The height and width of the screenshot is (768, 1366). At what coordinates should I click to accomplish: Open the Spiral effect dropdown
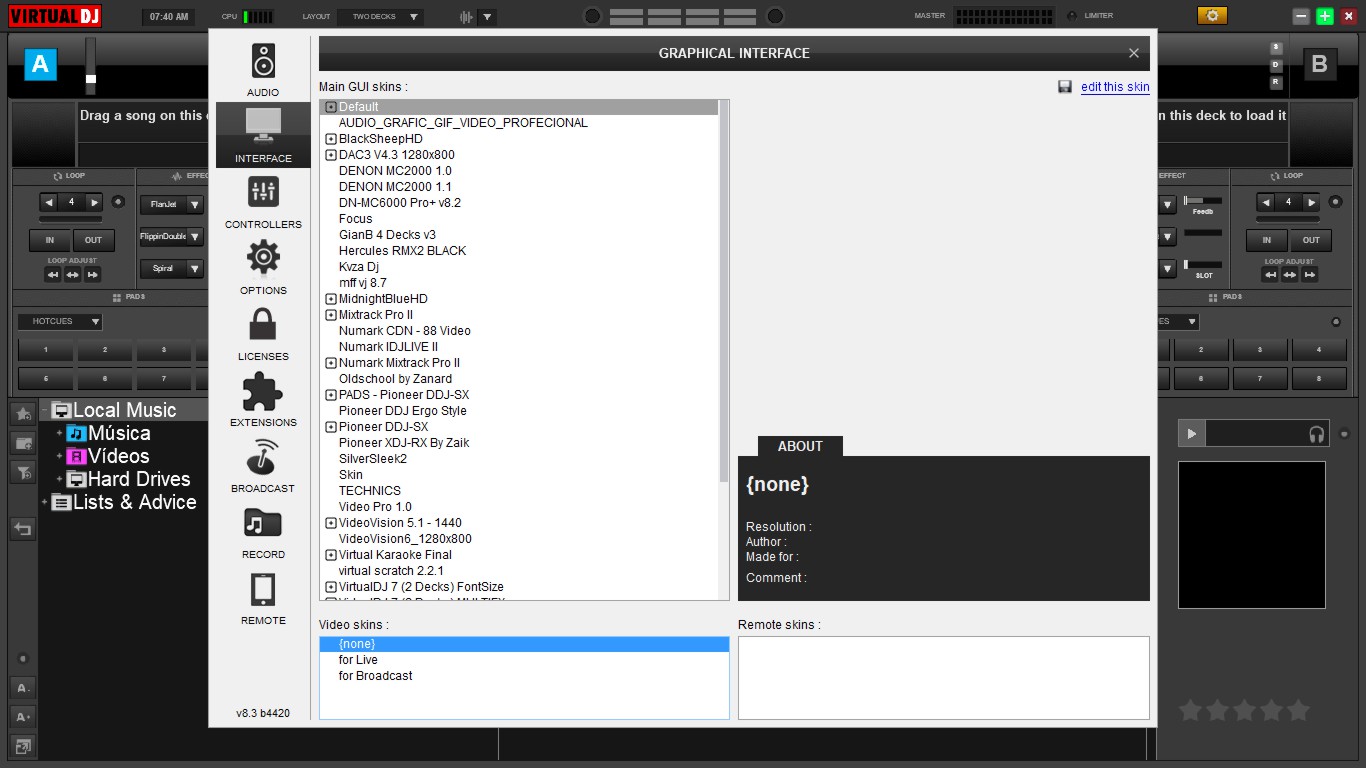(195, 269)
